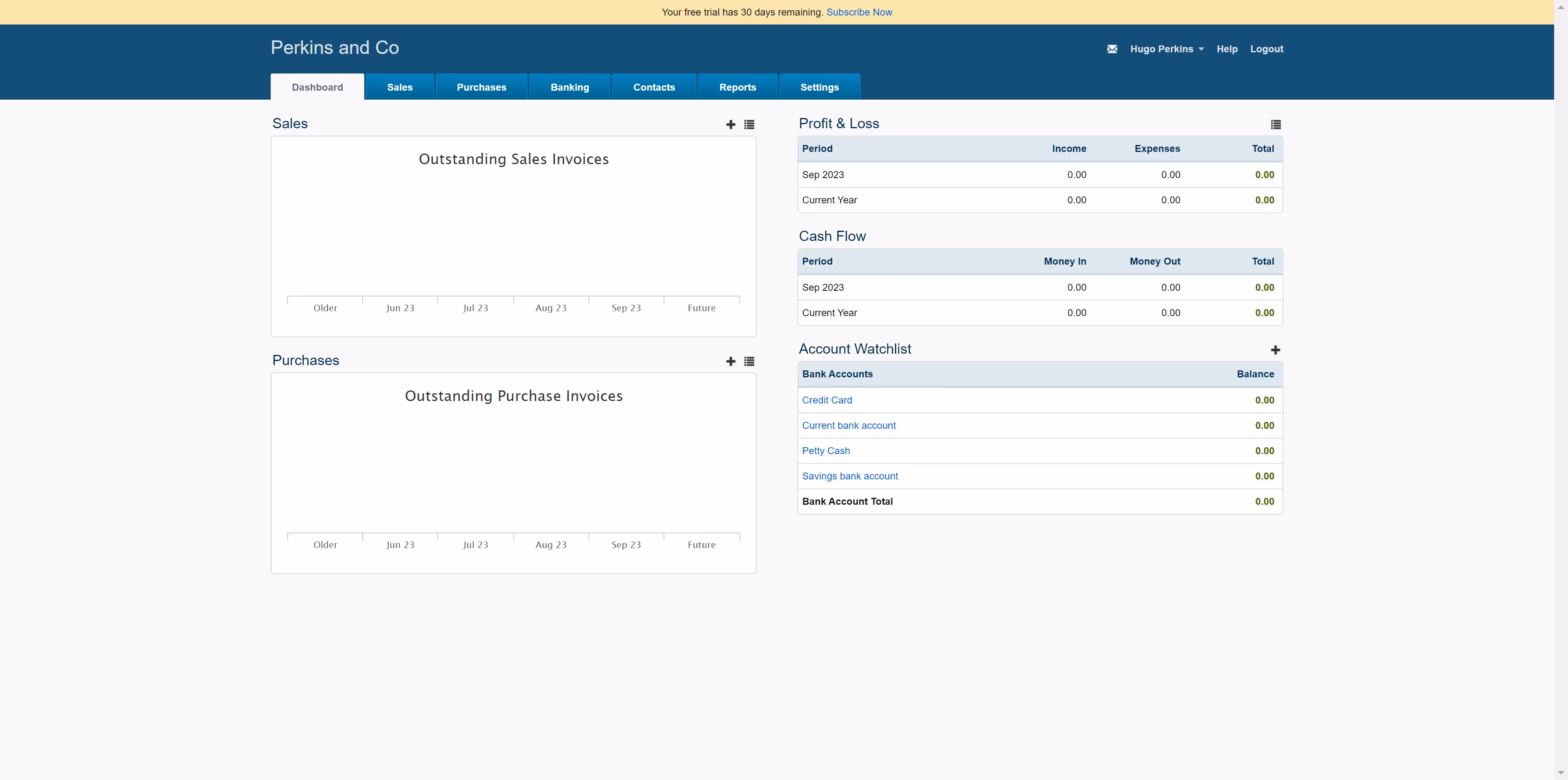This screenshot has height=780, width=1568.
Task: Click the page scrollbar down arrow
Action: pyautogui.click(x=1561, y=773)
